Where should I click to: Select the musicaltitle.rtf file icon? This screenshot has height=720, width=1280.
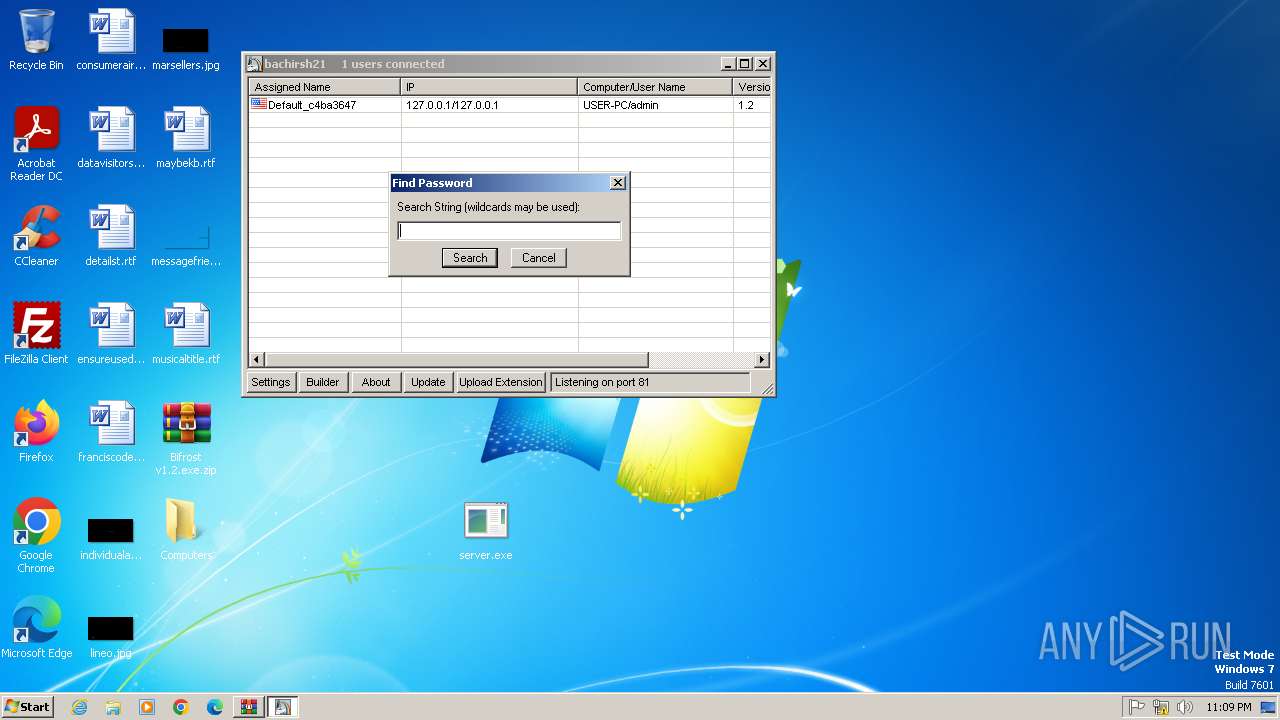[186, 334]
